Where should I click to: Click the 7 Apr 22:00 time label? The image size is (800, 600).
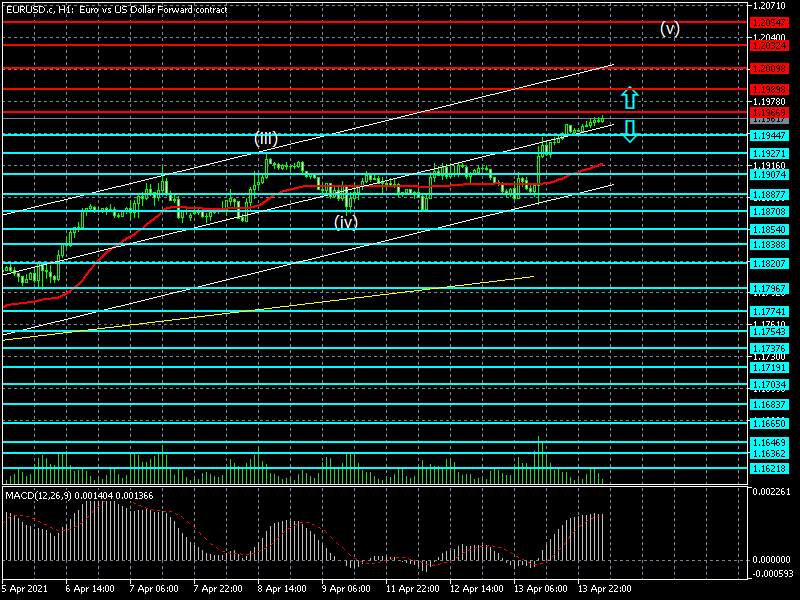(218, 588)
